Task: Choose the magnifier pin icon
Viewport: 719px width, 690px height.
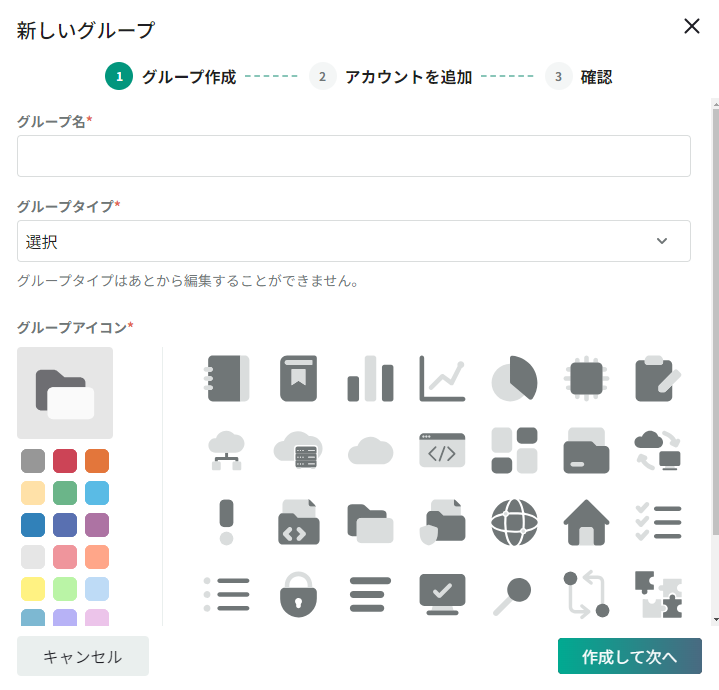Action: [x=512, y=596]
